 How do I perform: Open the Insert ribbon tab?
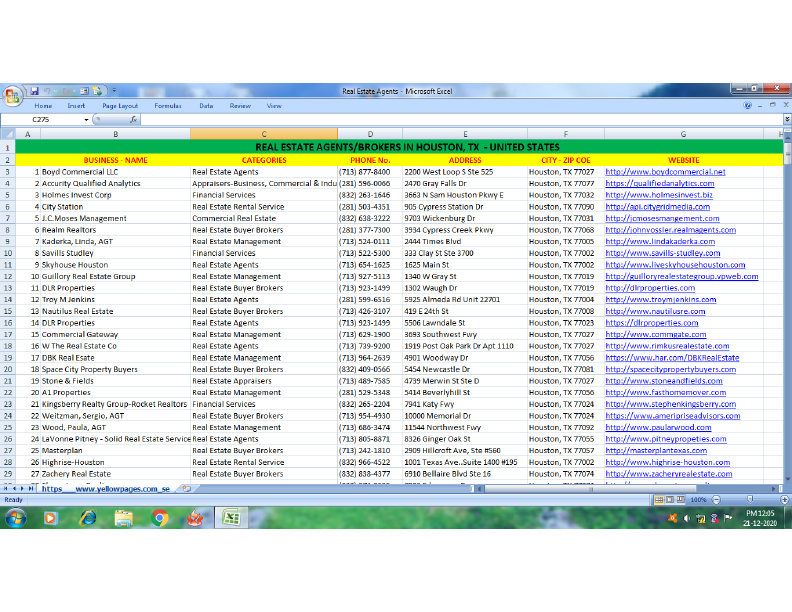tap(76, 106)
